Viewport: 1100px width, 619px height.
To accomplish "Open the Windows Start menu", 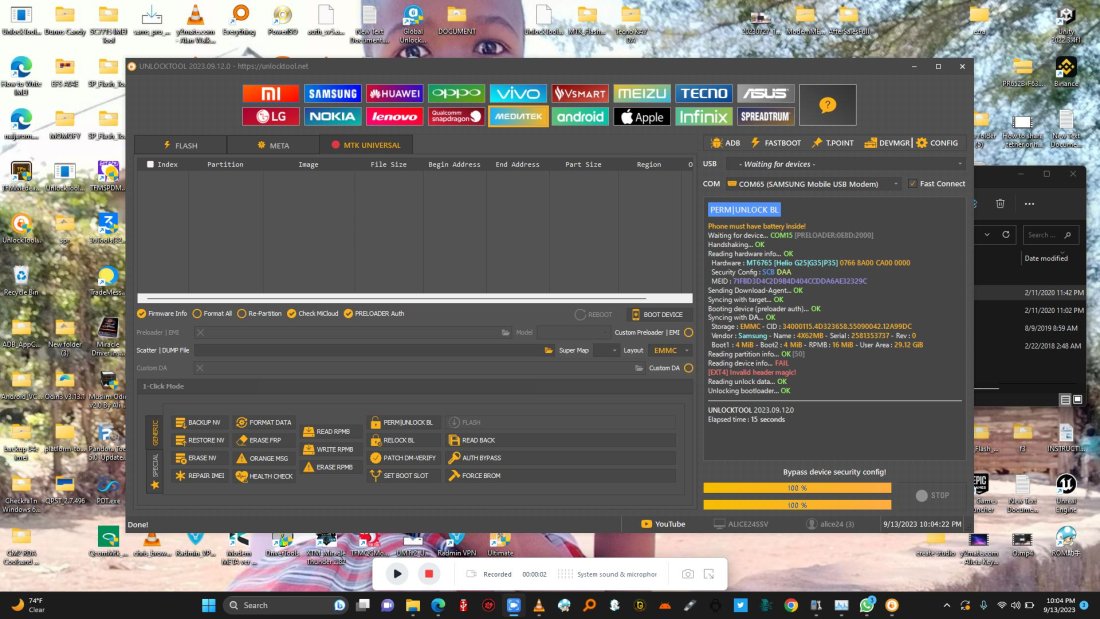I will (x=208, y=605).
